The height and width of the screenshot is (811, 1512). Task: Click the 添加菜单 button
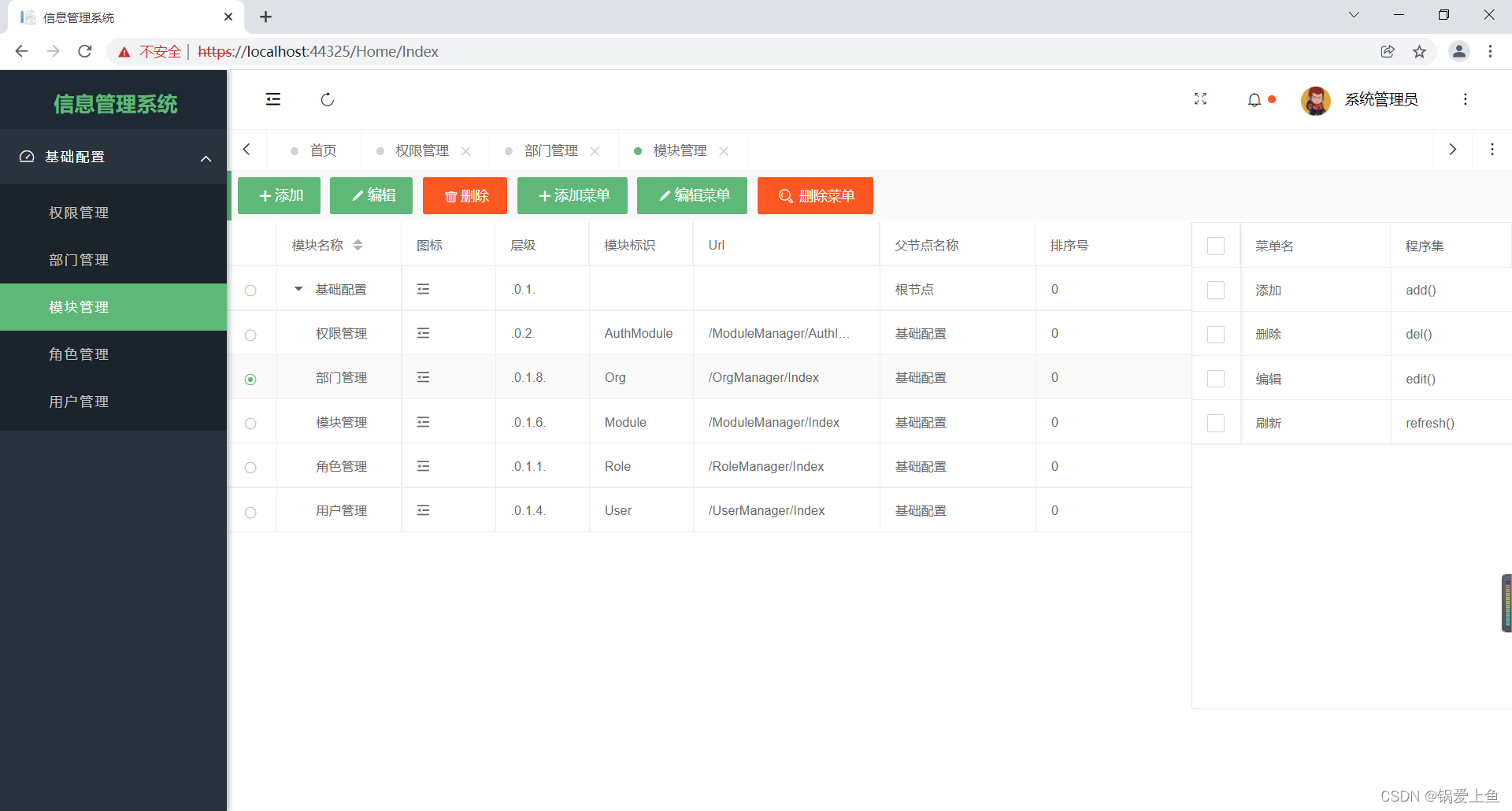[573, 195]
